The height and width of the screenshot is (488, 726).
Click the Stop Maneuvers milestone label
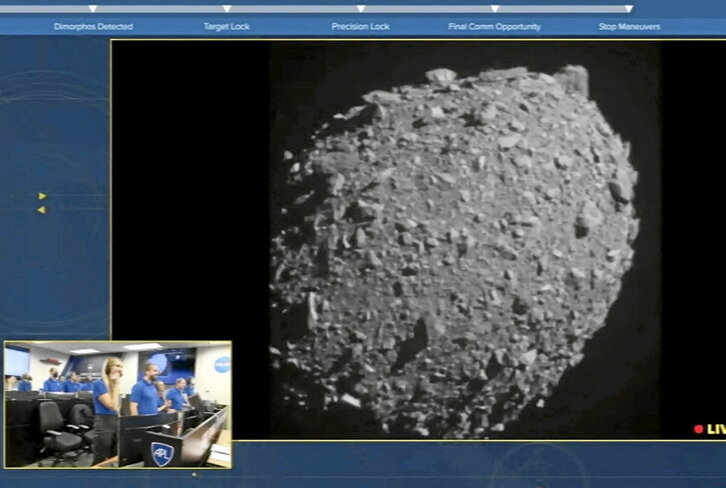pyautogui.click(x=629, y=27)
